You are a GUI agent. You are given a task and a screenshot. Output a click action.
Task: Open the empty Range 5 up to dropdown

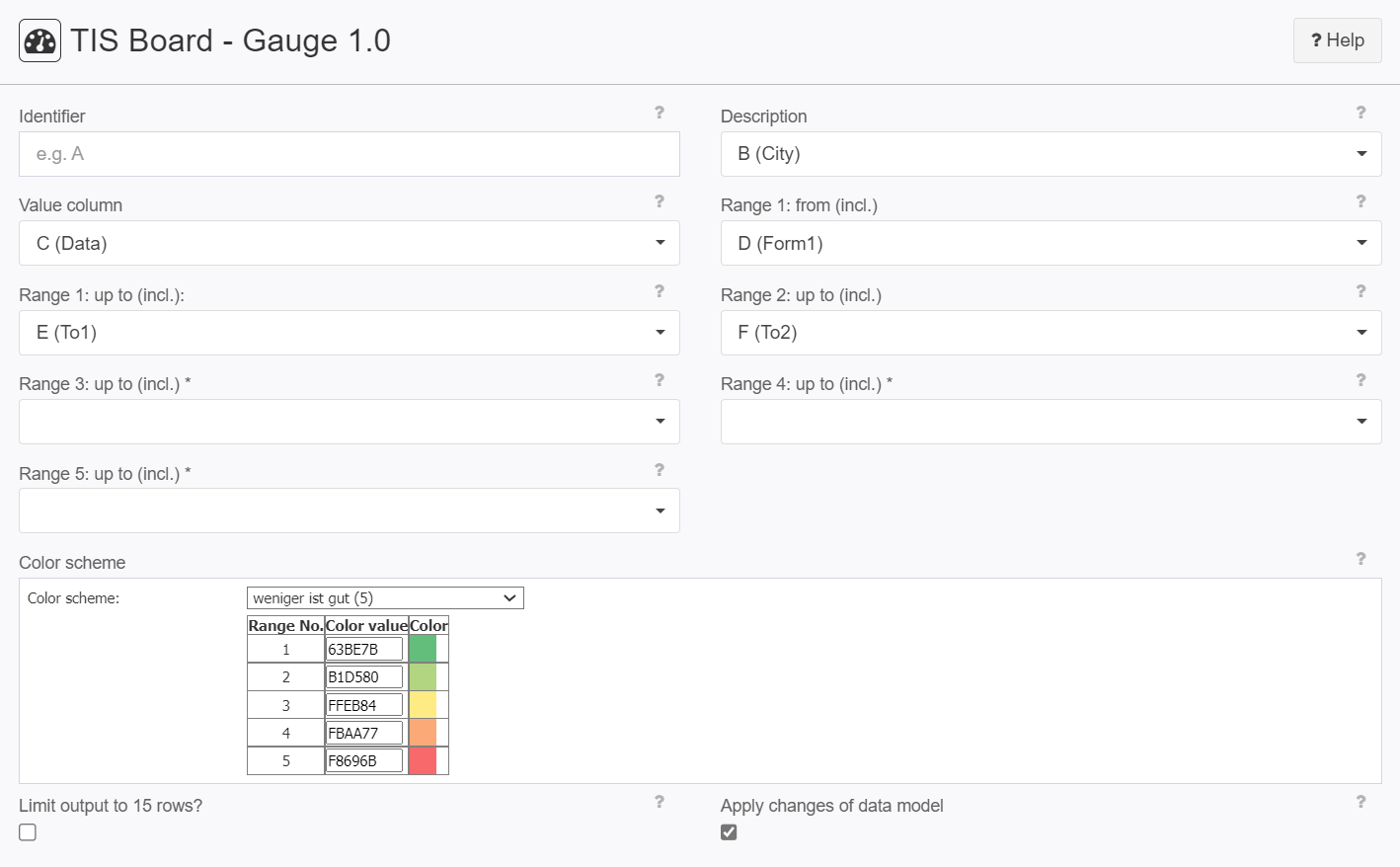[x=350, y=511]
